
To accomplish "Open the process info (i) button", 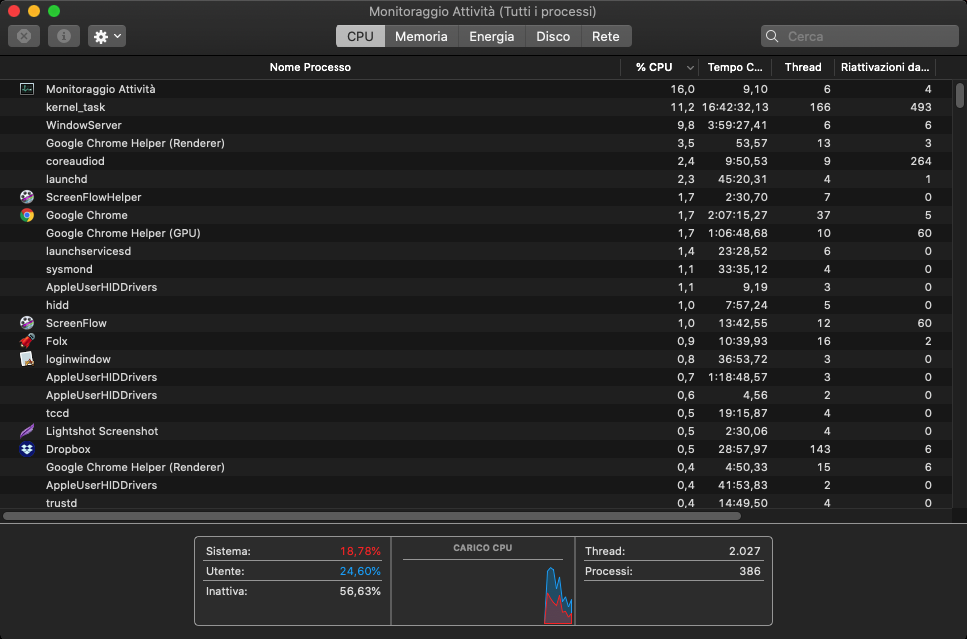I will pos(64,36).
